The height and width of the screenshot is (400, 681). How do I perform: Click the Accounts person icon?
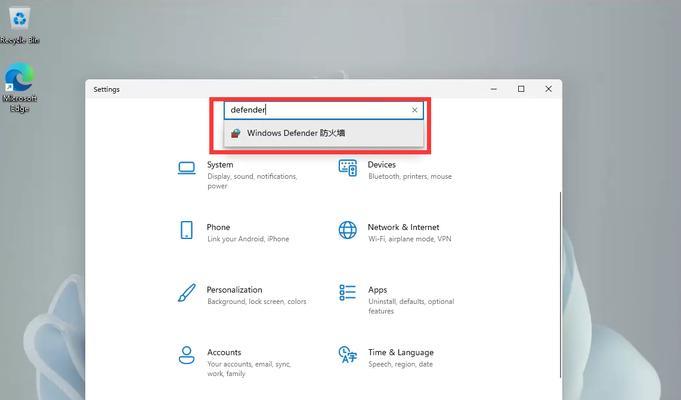click(x=187, y=355)
